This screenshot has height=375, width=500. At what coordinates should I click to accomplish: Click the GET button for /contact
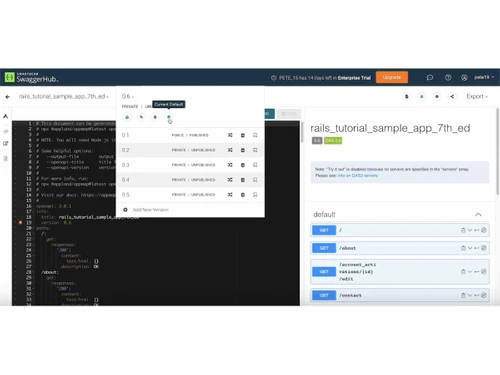pyautogui.click(x=324, y=295)
